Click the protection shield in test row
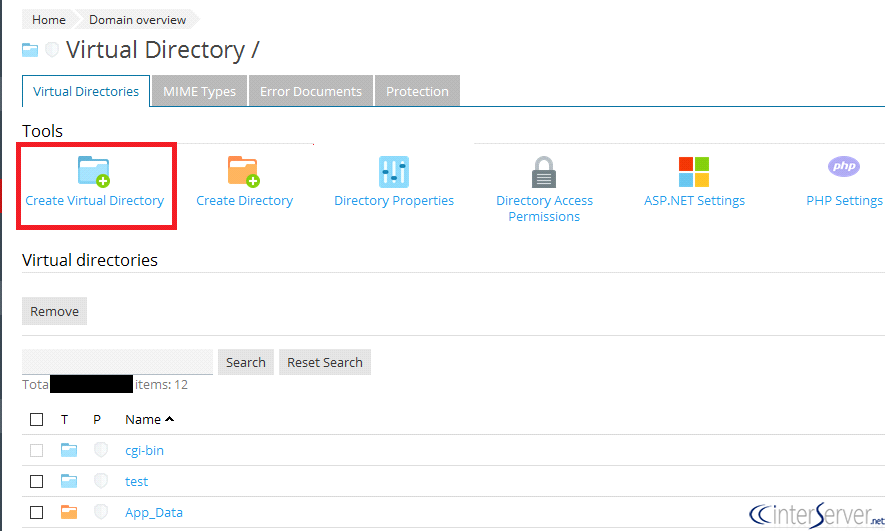Screen dimensions: 885x531 (x=101, y=481)
